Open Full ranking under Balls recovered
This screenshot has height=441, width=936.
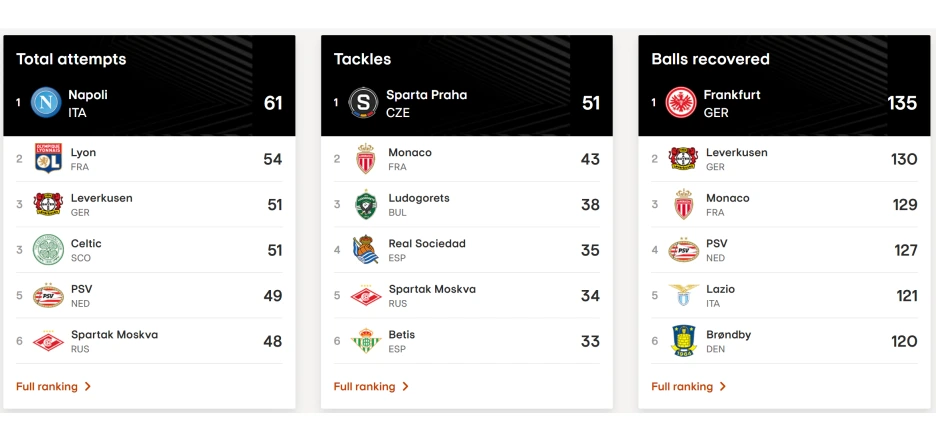coord(682,387)
